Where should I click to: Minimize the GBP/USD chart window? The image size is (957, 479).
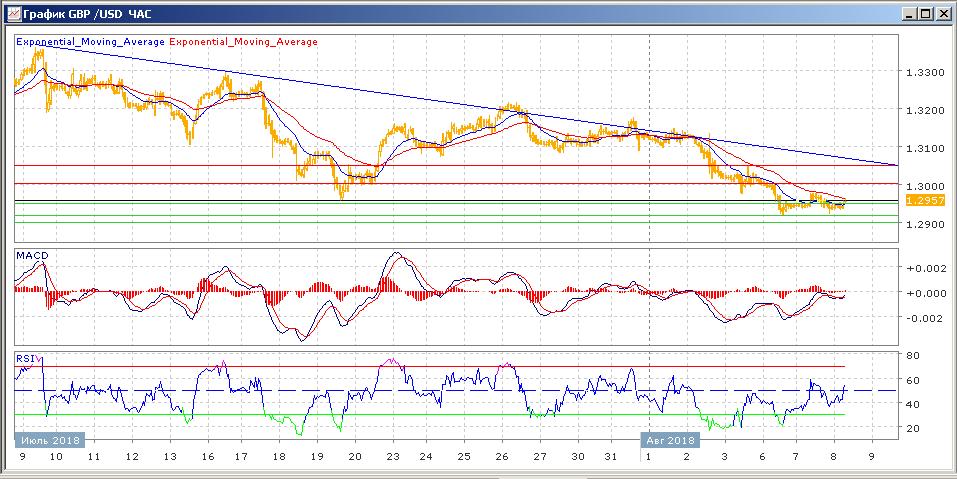[907, 13]
